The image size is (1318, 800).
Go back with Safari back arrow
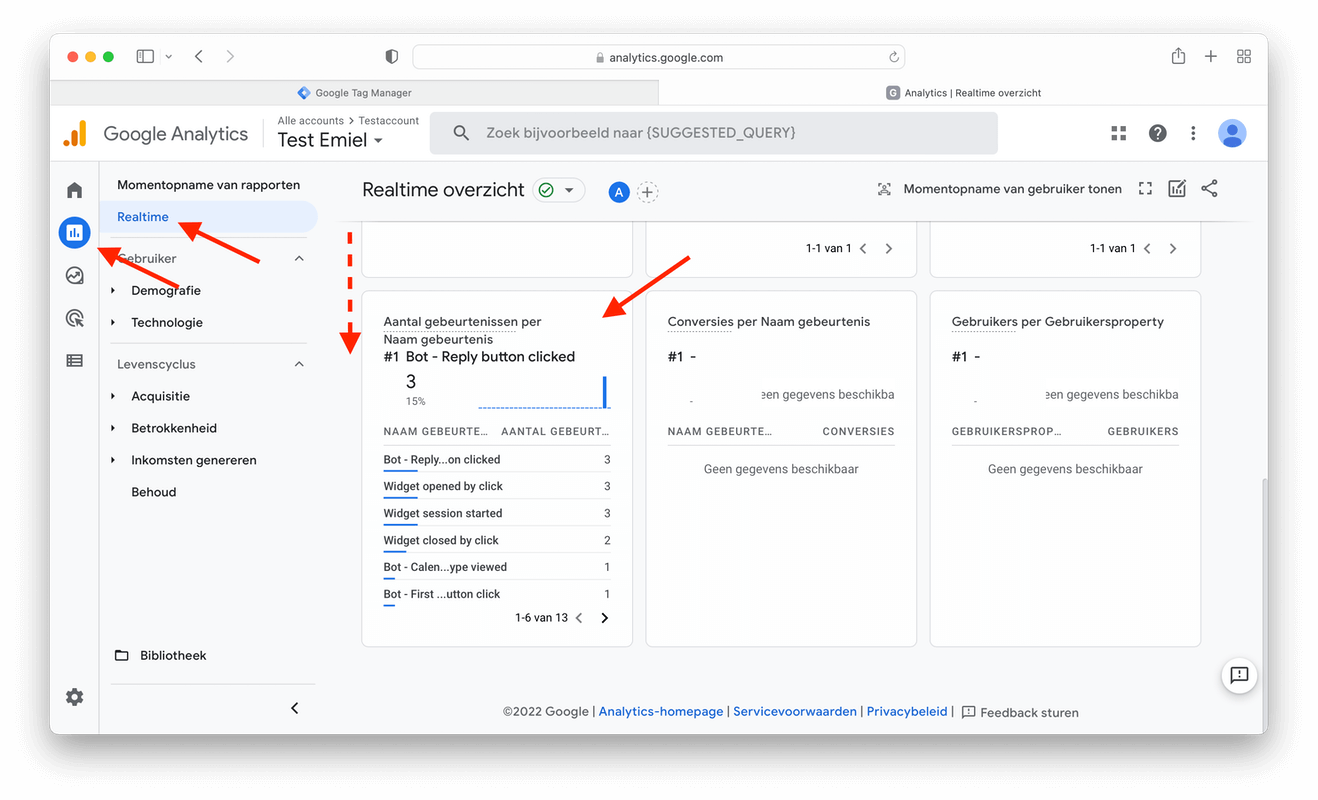point(199,57)
